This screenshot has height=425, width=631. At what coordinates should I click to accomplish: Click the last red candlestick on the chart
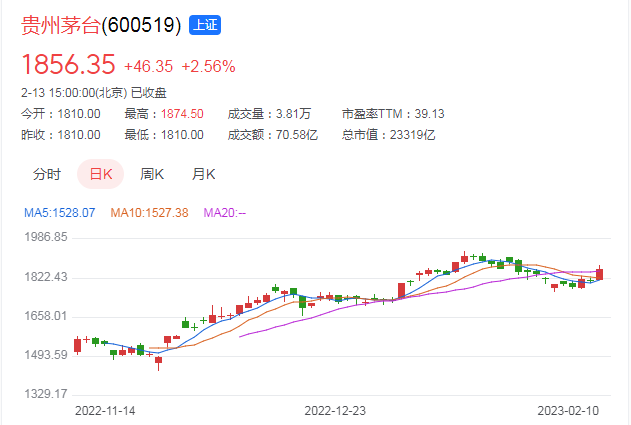(x=600, y=274)
